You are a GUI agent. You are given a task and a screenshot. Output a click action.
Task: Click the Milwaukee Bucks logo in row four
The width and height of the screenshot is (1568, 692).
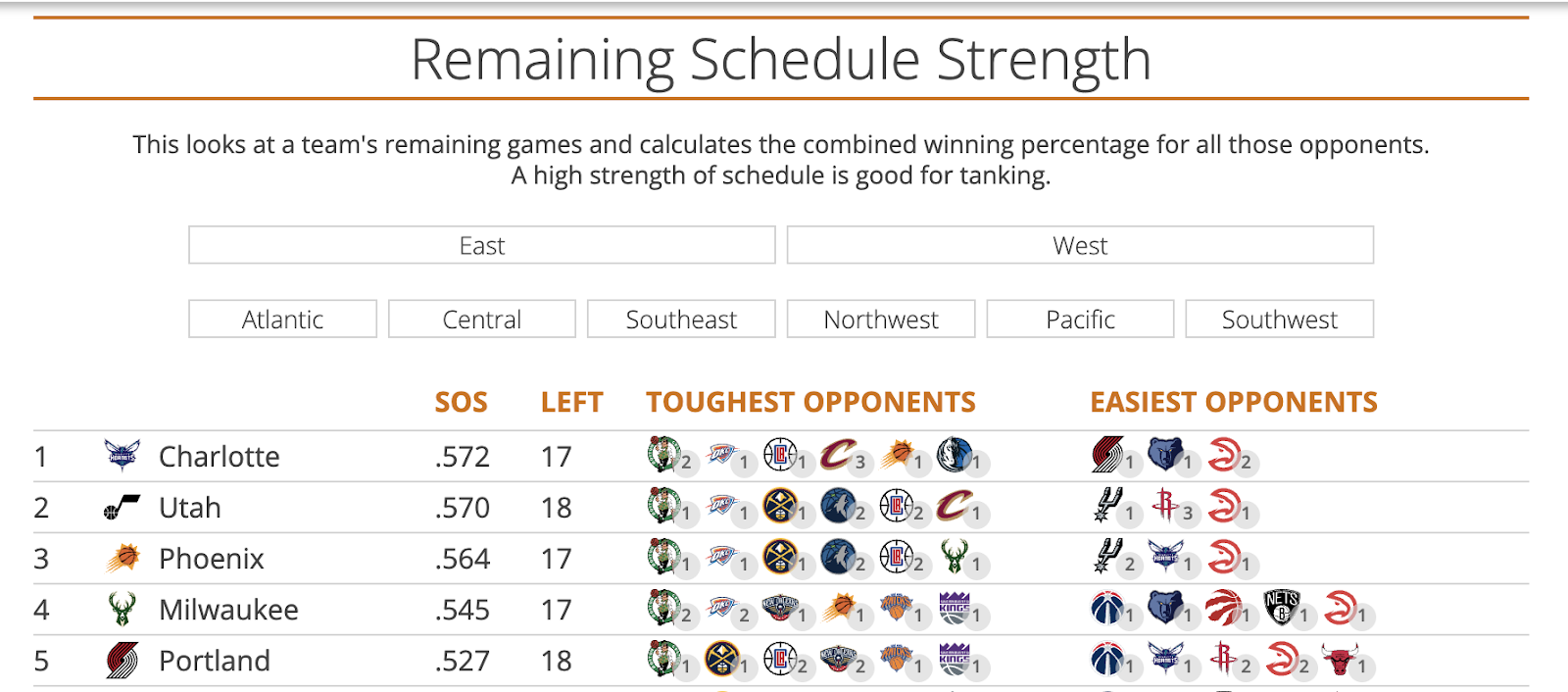[122, 610]
